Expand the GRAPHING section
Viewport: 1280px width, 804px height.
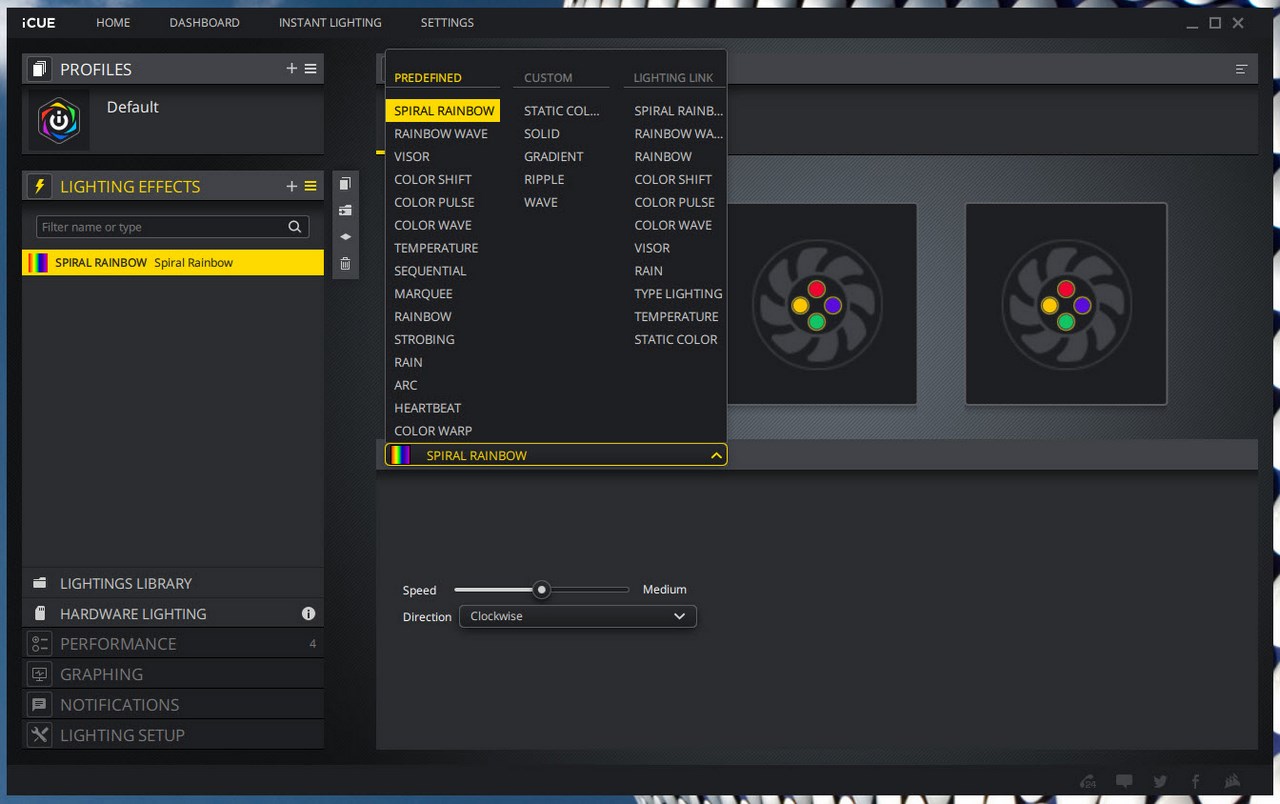pyautogui.click(x=173, y=674)
